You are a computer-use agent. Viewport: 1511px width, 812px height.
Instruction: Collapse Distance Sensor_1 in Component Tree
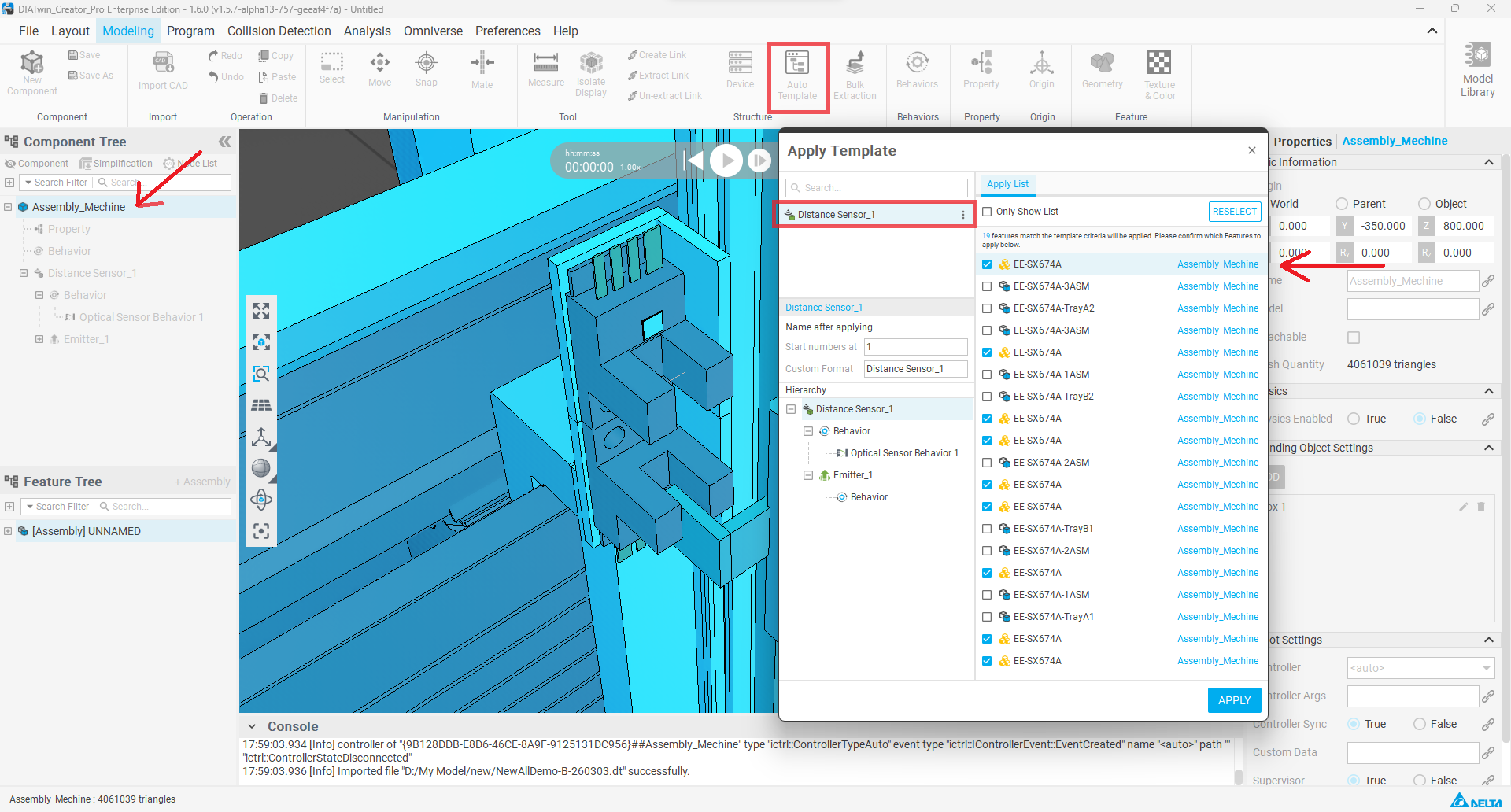click(x=24, y=273)
